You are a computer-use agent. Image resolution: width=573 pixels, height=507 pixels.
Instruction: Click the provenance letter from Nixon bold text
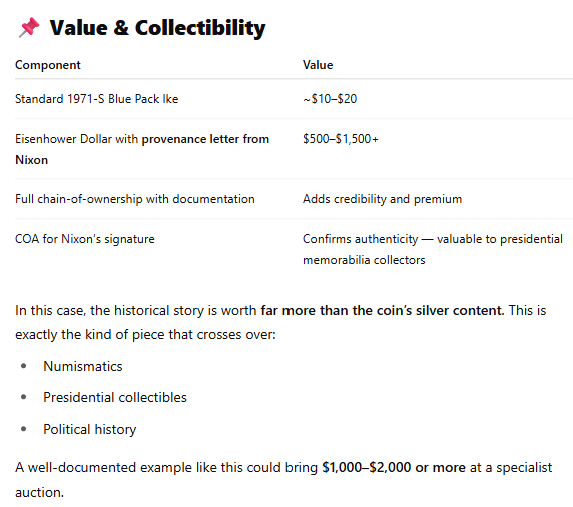click(x=142, y=149)
